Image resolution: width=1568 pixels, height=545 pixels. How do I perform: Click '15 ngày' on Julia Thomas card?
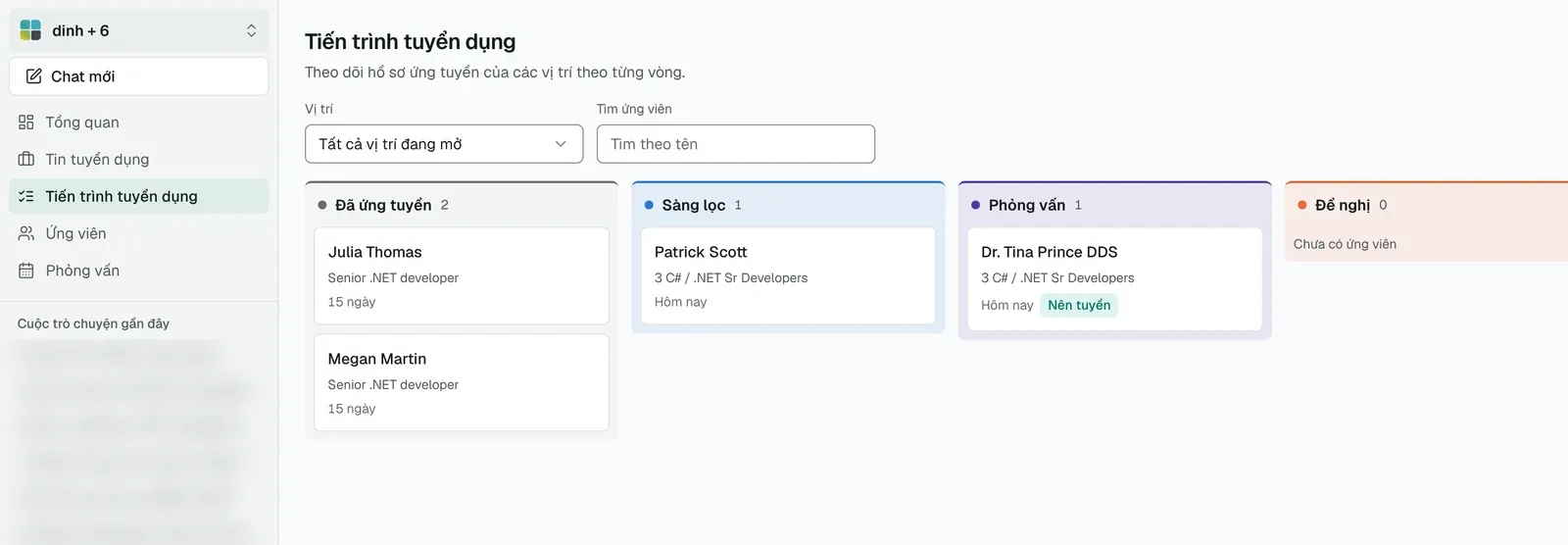pyautogui.click(x=352, y=302)
